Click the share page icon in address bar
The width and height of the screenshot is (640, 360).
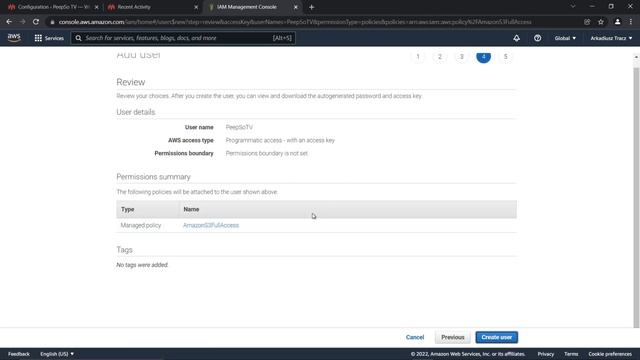587,22
